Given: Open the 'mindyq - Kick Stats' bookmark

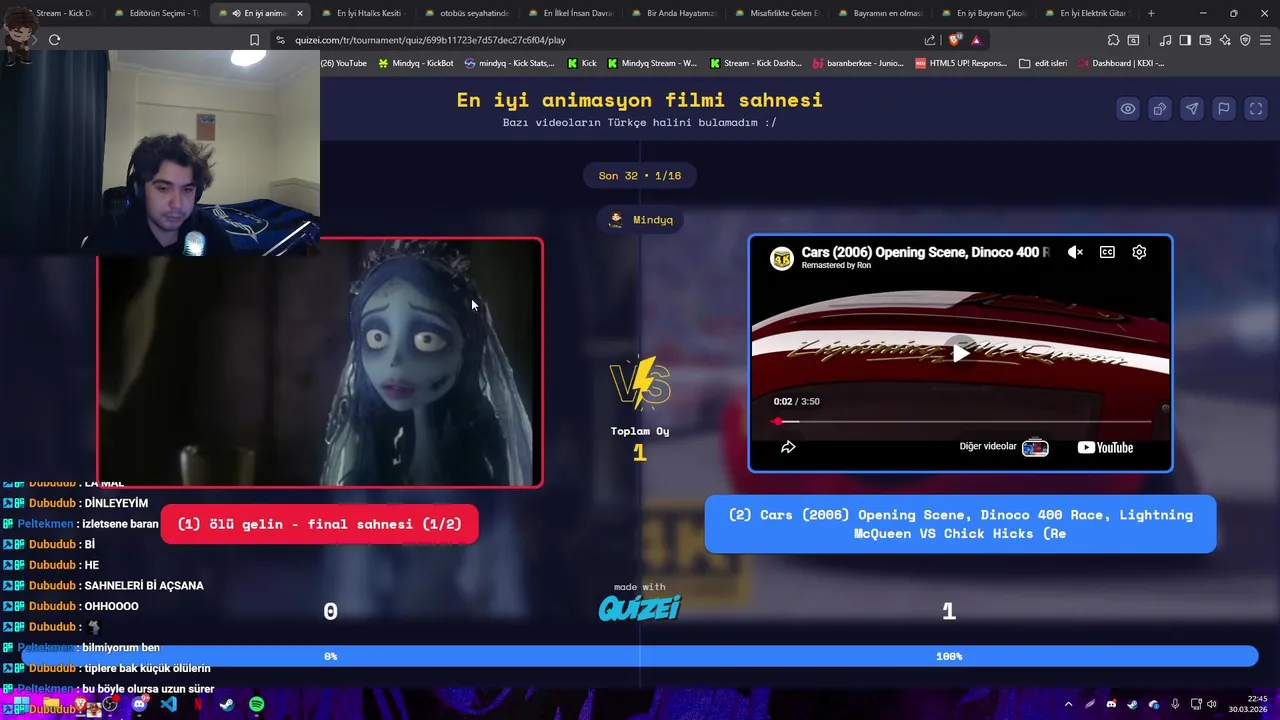Looking at the screenshot, I should (509, 63).
